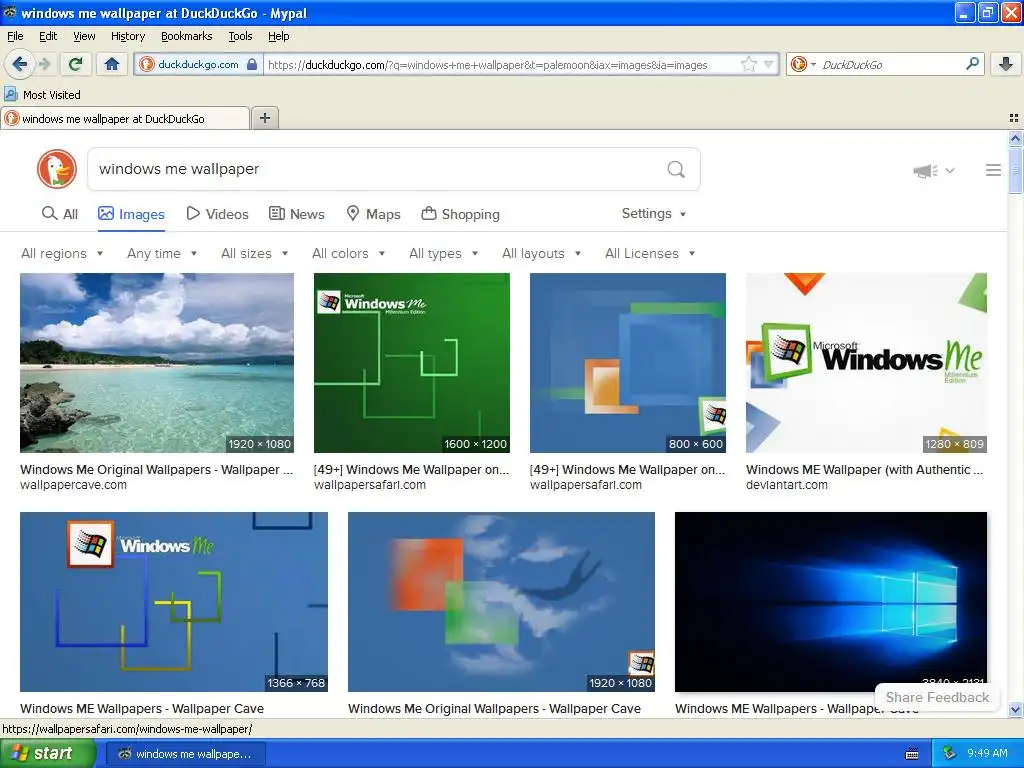This screenshot has width=1024, height=768.
Task: Select the 'windows me wallpaper at DuckDuckGo' tab
Action: (x=125, y=118)
